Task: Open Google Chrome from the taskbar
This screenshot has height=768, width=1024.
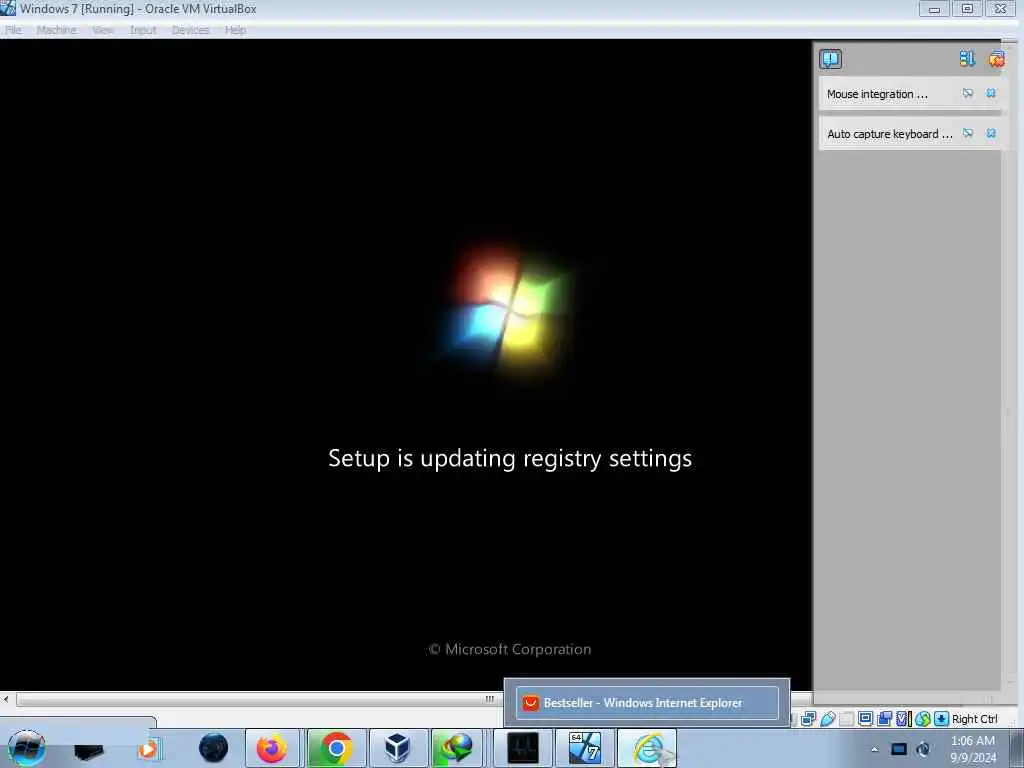Action: point(336,748)
